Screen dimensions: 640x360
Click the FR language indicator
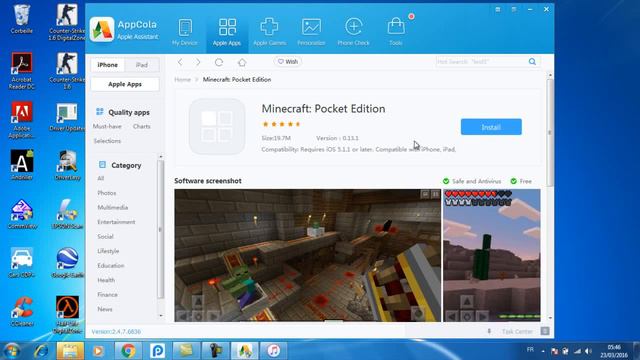530,350
